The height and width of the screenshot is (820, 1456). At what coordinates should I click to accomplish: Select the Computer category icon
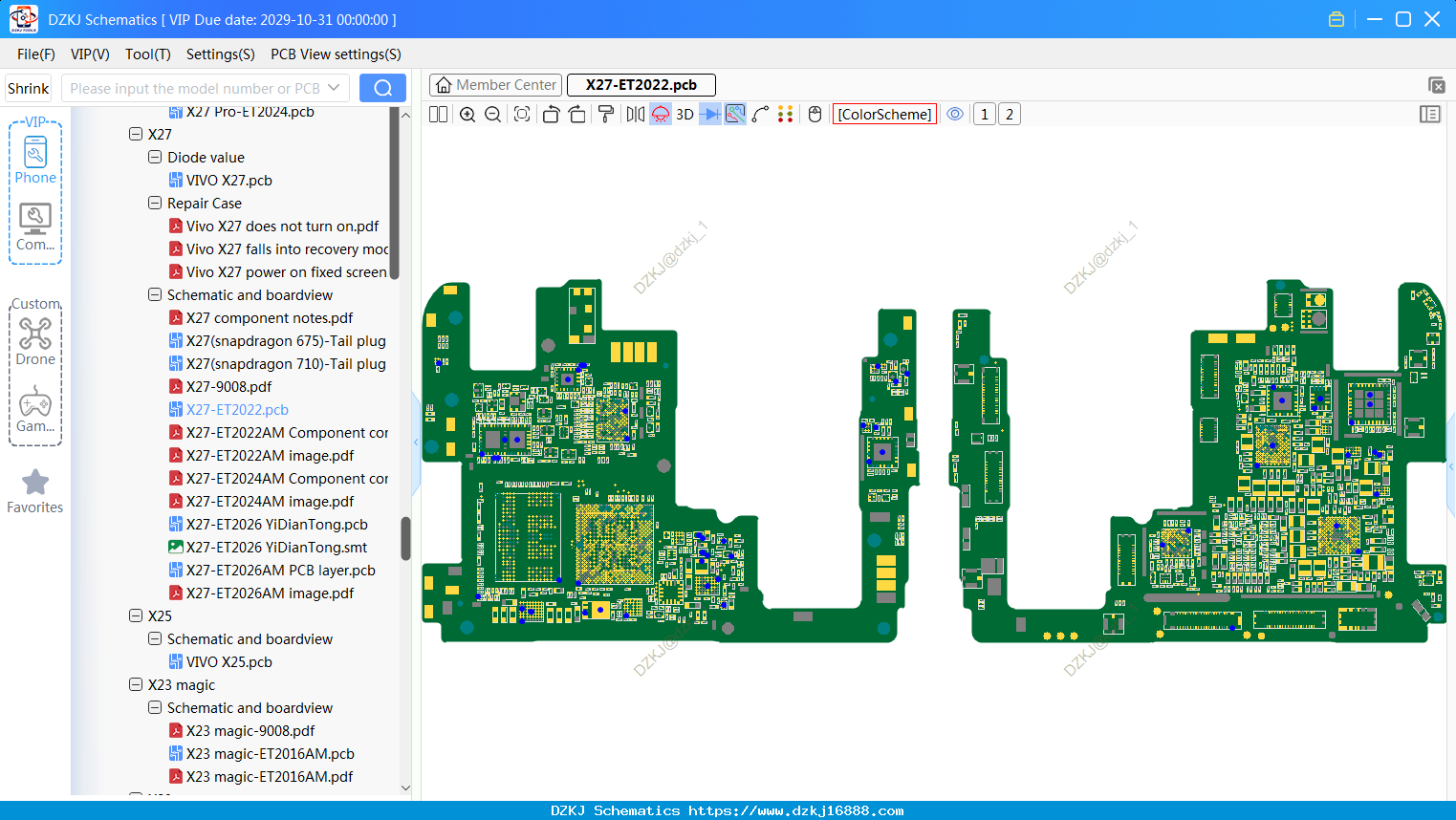(x=35, y=227)
